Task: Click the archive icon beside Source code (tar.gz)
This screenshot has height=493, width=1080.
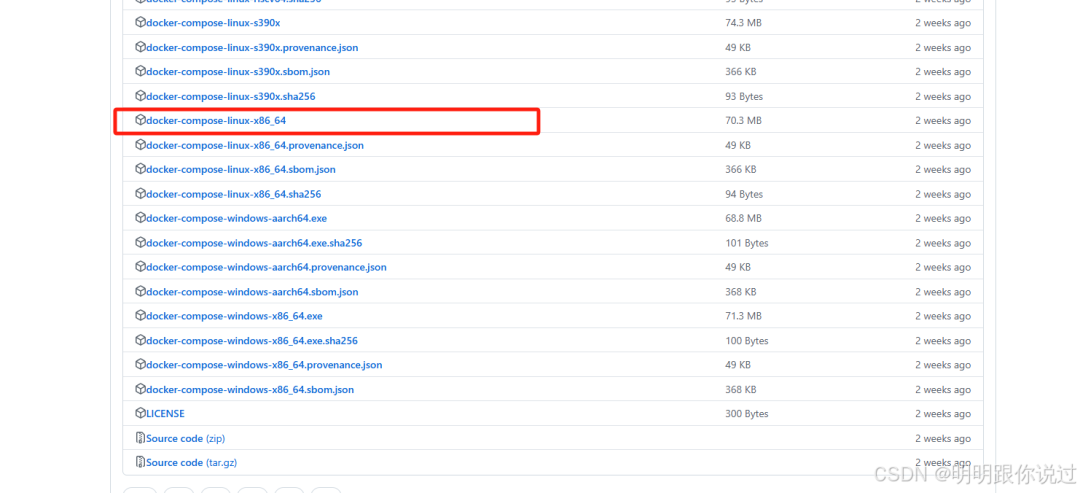Action: click(x=141, y=463)
